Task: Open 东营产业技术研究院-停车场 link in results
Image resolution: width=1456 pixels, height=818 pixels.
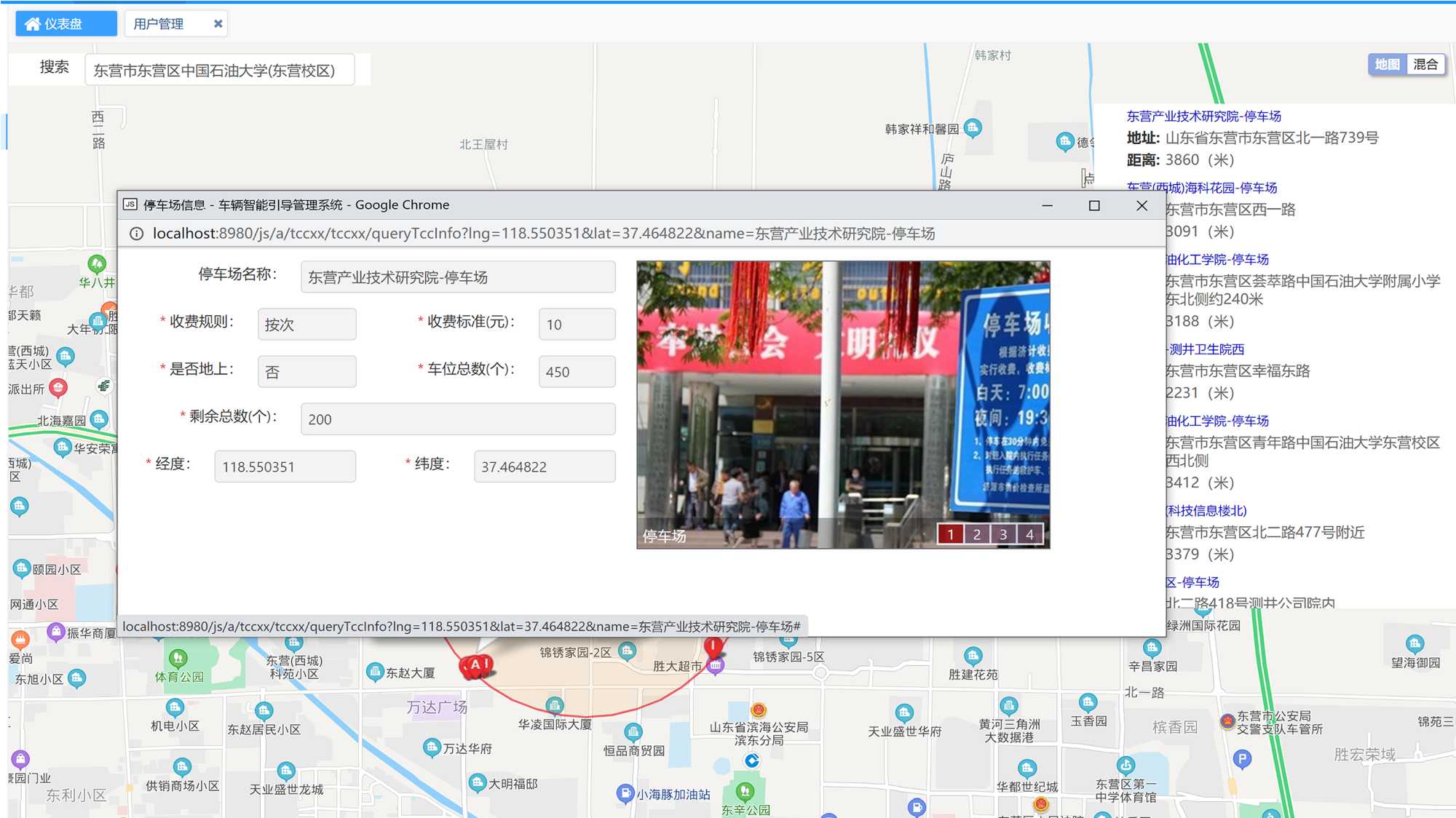Action: click(1203, 116)
